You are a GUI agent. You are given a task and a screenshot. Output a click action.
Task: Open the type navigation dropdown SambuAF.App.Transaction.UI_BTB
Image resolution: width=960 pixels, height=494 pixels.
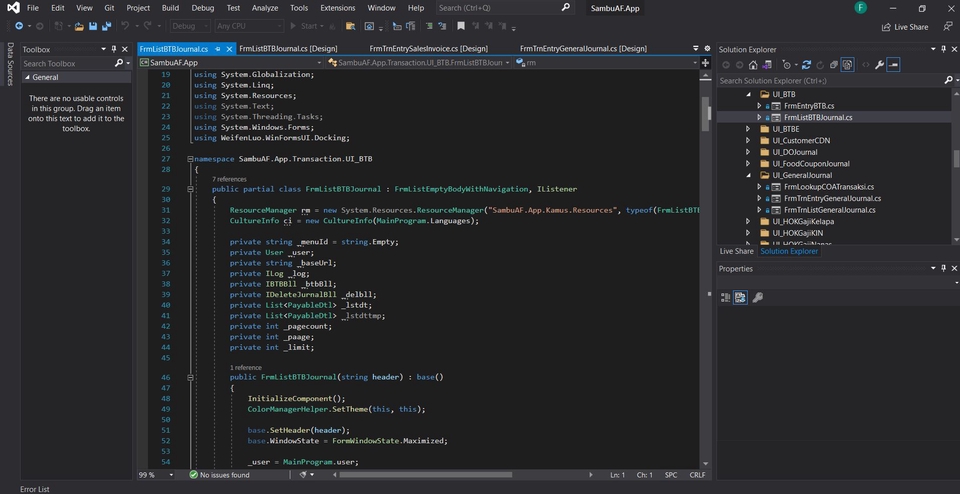click(419, 62)
